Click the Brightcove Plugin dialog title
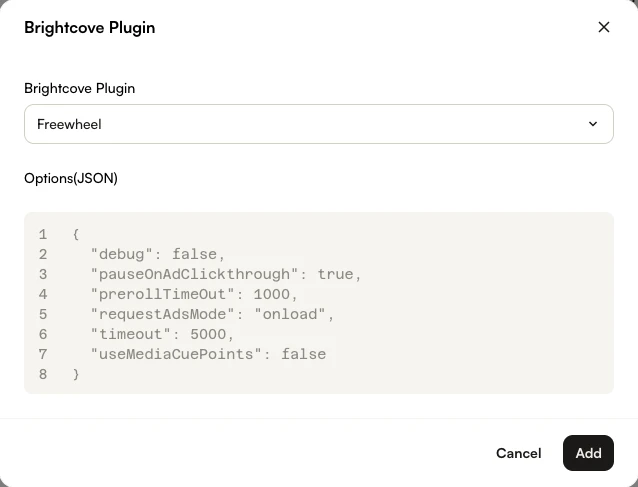Viewport: 638px width, 487px height. pyautogui.click(x=90, y=28)
